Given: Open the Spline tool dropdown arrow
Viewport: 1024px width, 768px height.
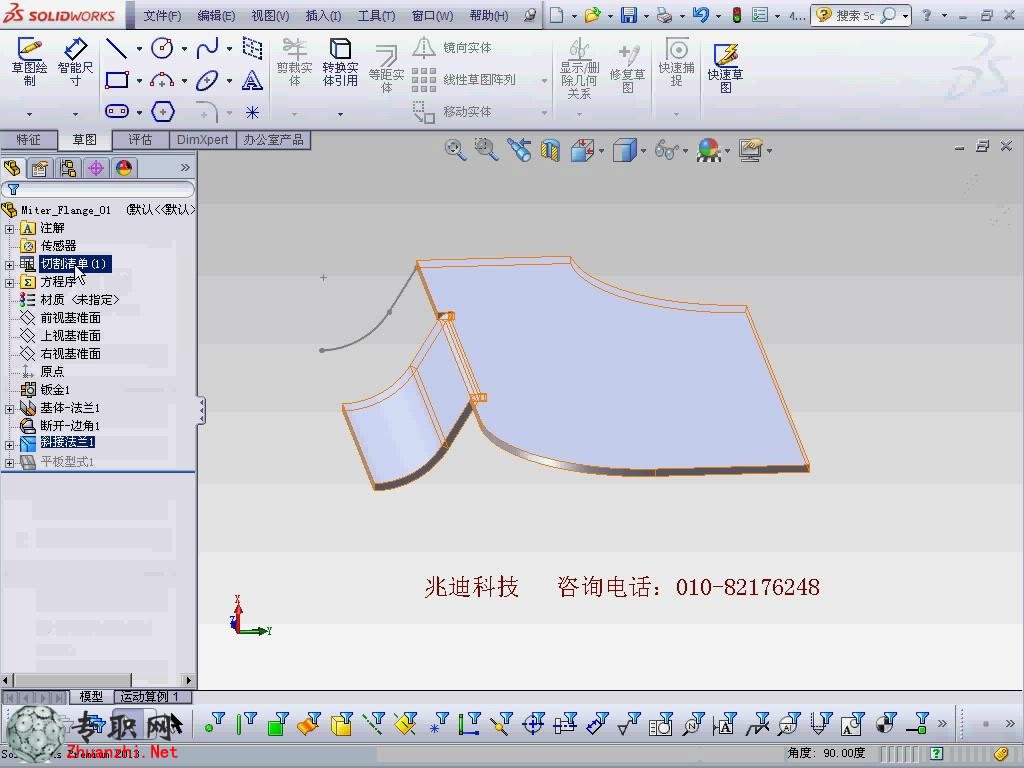Looking at the screenshot, I should click(229, 48).
